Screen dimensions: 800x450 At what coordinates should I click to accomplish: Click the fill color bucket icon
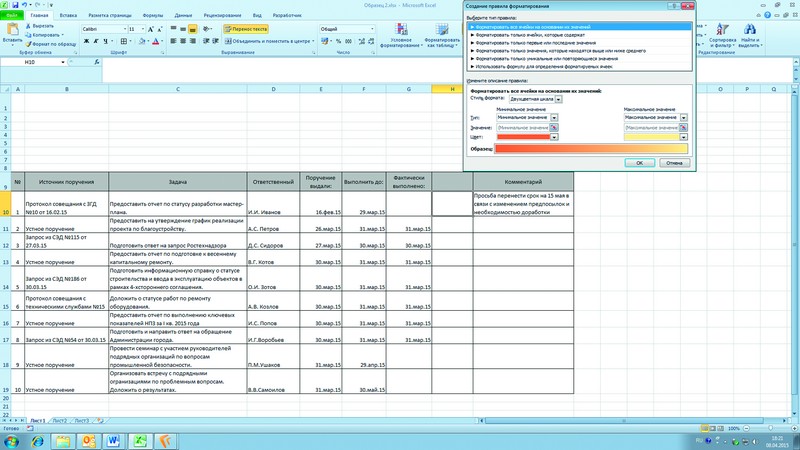coord(142,41)
